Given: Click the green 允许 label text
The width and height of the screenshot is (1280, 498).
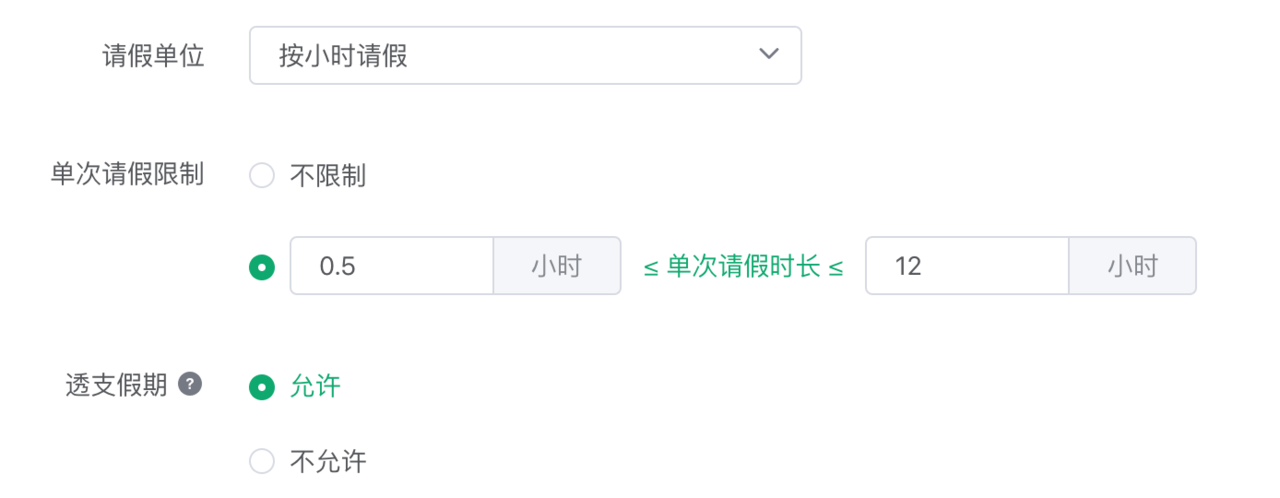Looking at the screenshot, I should (315, 386).
